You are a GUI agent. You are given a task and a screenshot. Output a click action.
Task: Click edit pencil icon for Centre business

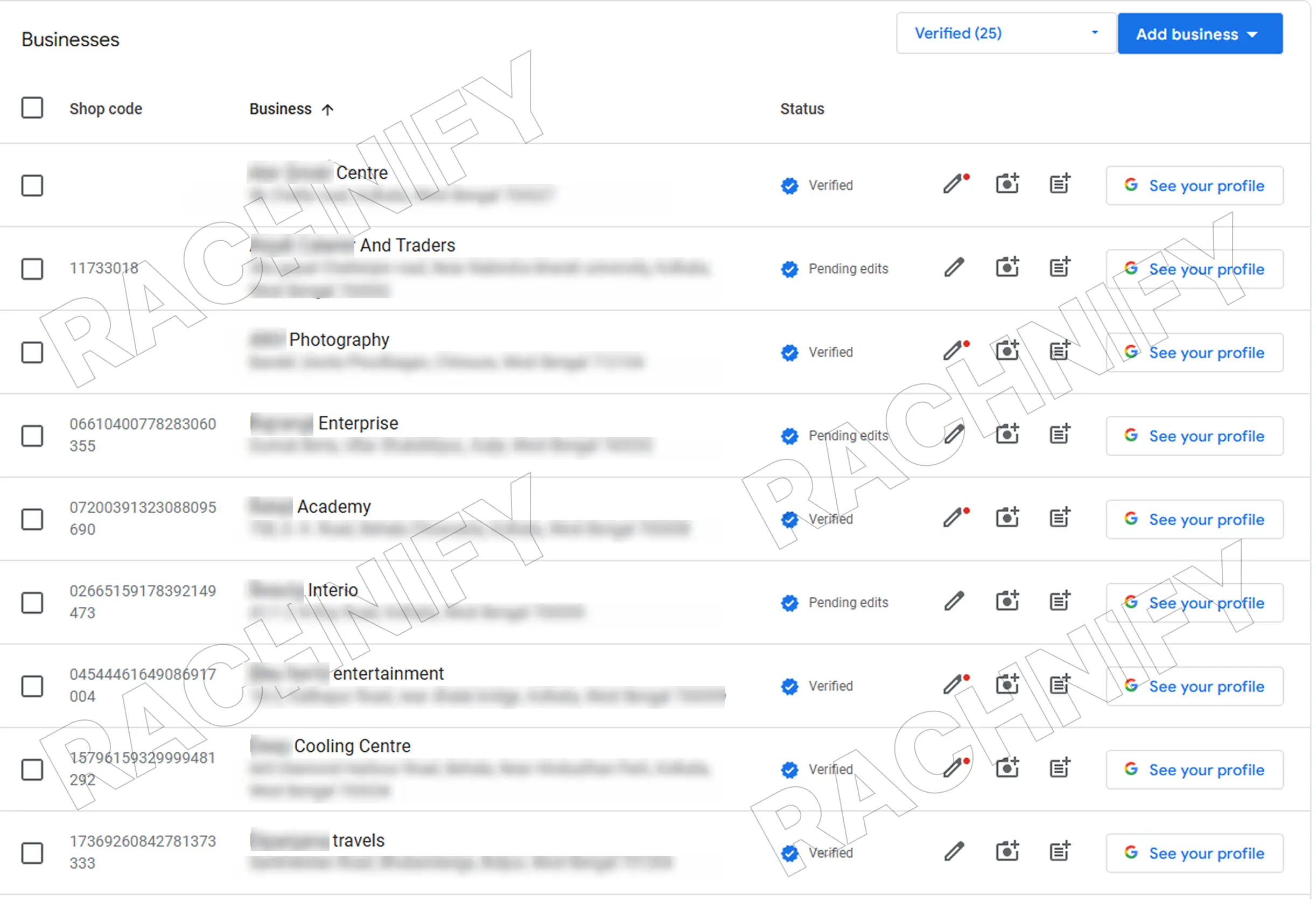(954, 185)
